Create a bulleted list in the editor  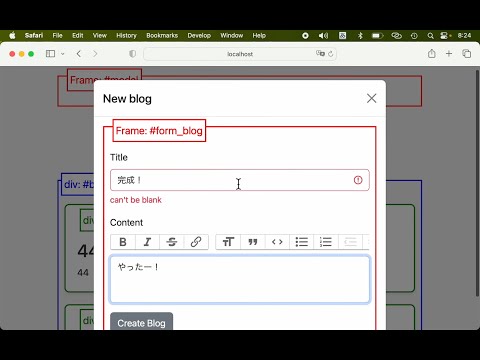pyautogui.click(x=302, y=242)
